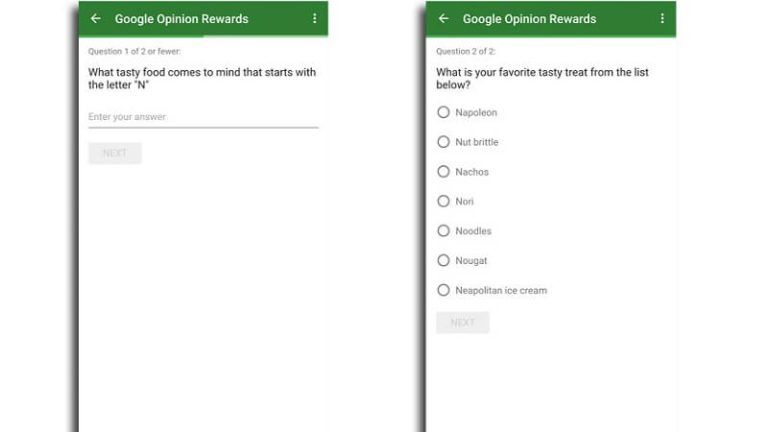Choose the Nougat radio option
Viewport: 768px width, 432px height.
(x=443, y=261)
